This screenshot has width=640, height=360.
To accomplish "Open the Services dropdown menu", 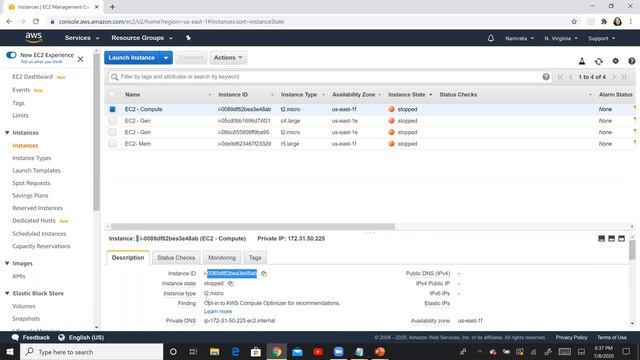I will 82,38.
